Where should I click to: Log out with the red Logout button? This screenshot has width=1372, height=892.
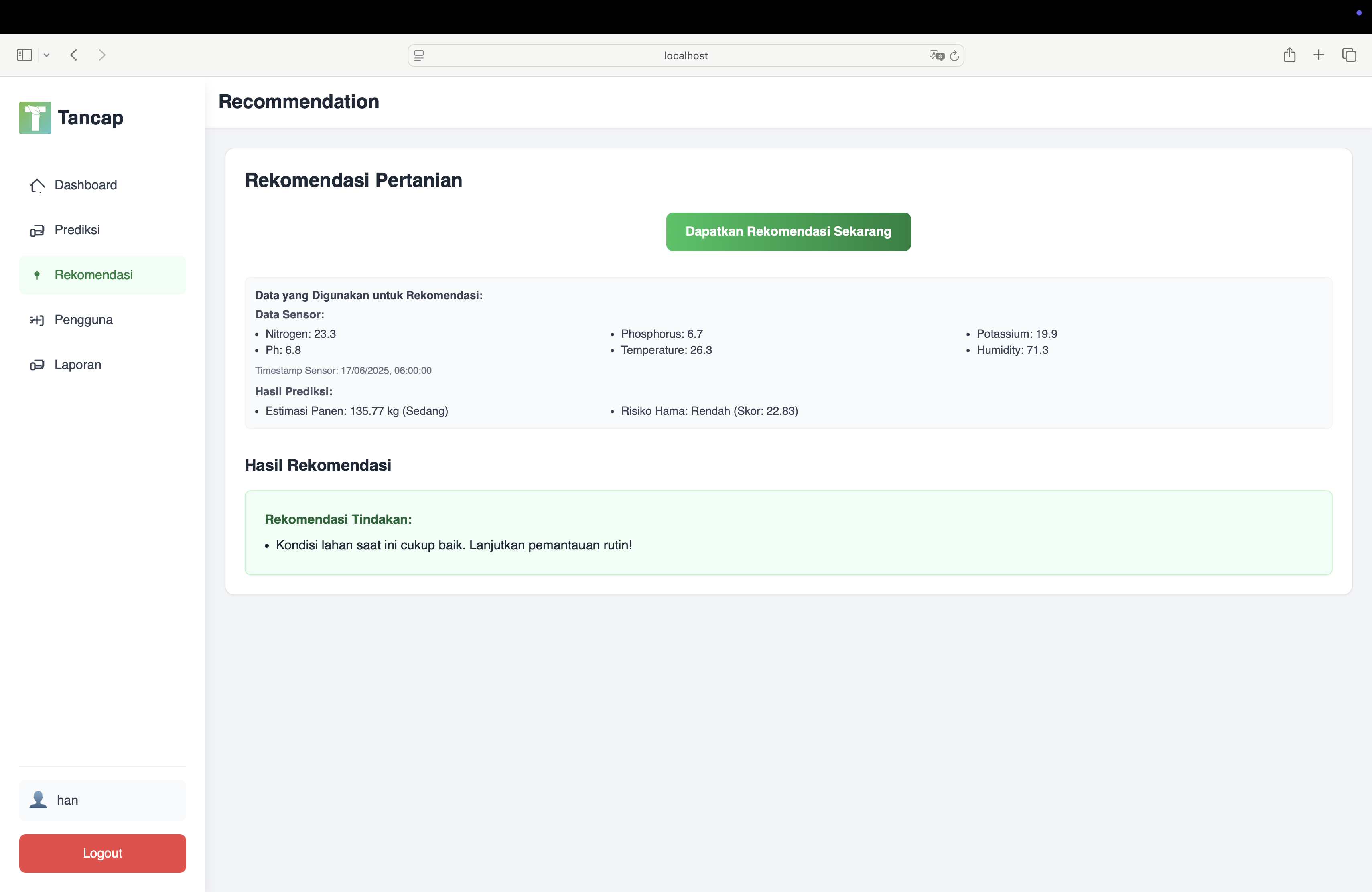(x=103, y=853)
